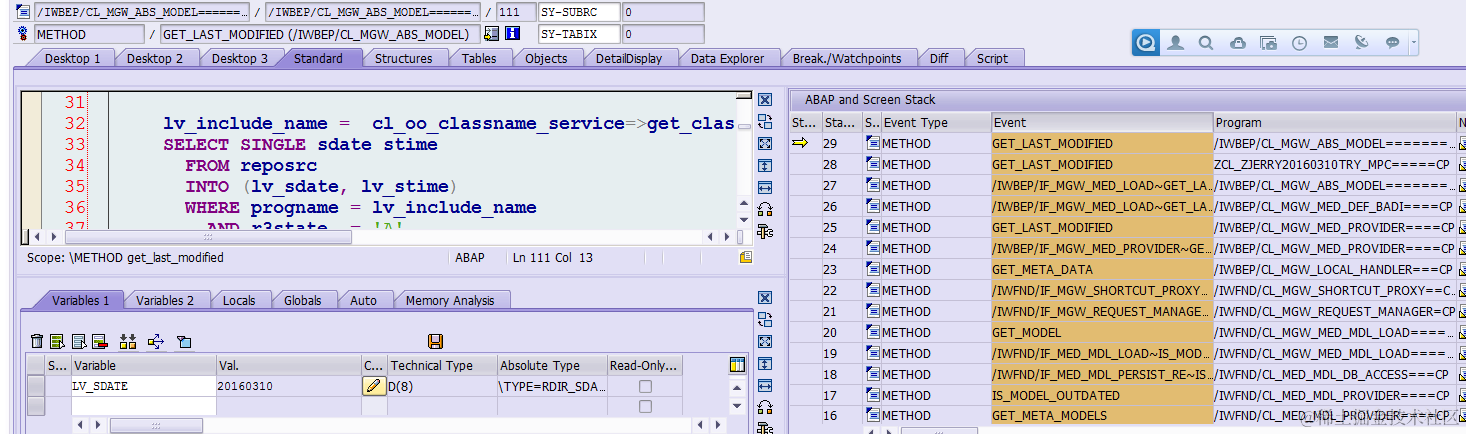The image size is (1466, 434).
Task: Click the SY-TABIX variable name field
Action: click(578, 34)
